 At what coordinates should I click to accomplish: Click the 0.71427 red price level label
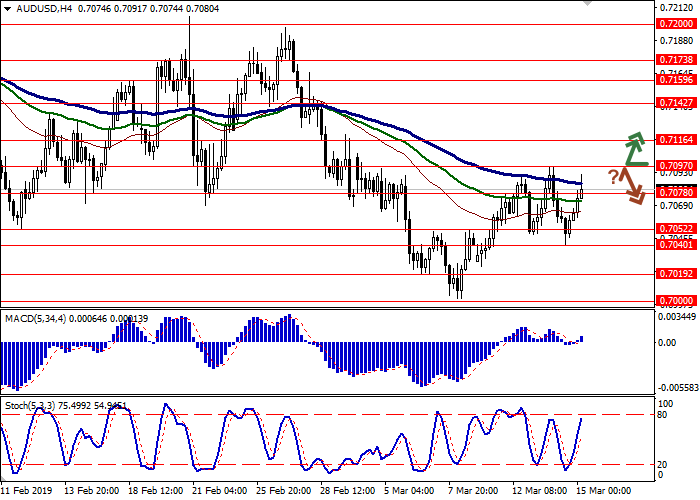coord(676,102)
